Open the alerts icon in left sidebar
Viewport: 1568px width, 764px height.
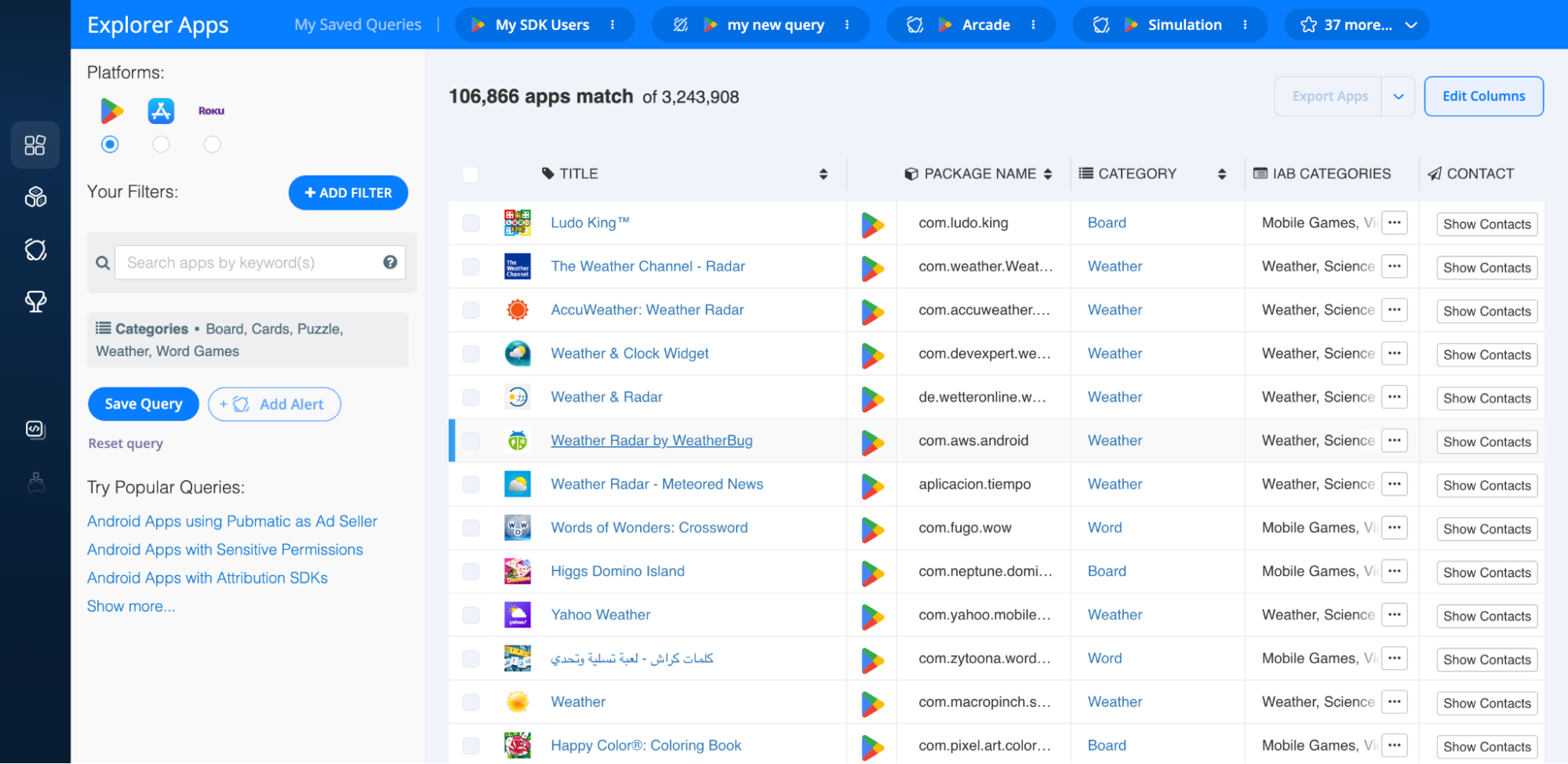pos(35,250)
